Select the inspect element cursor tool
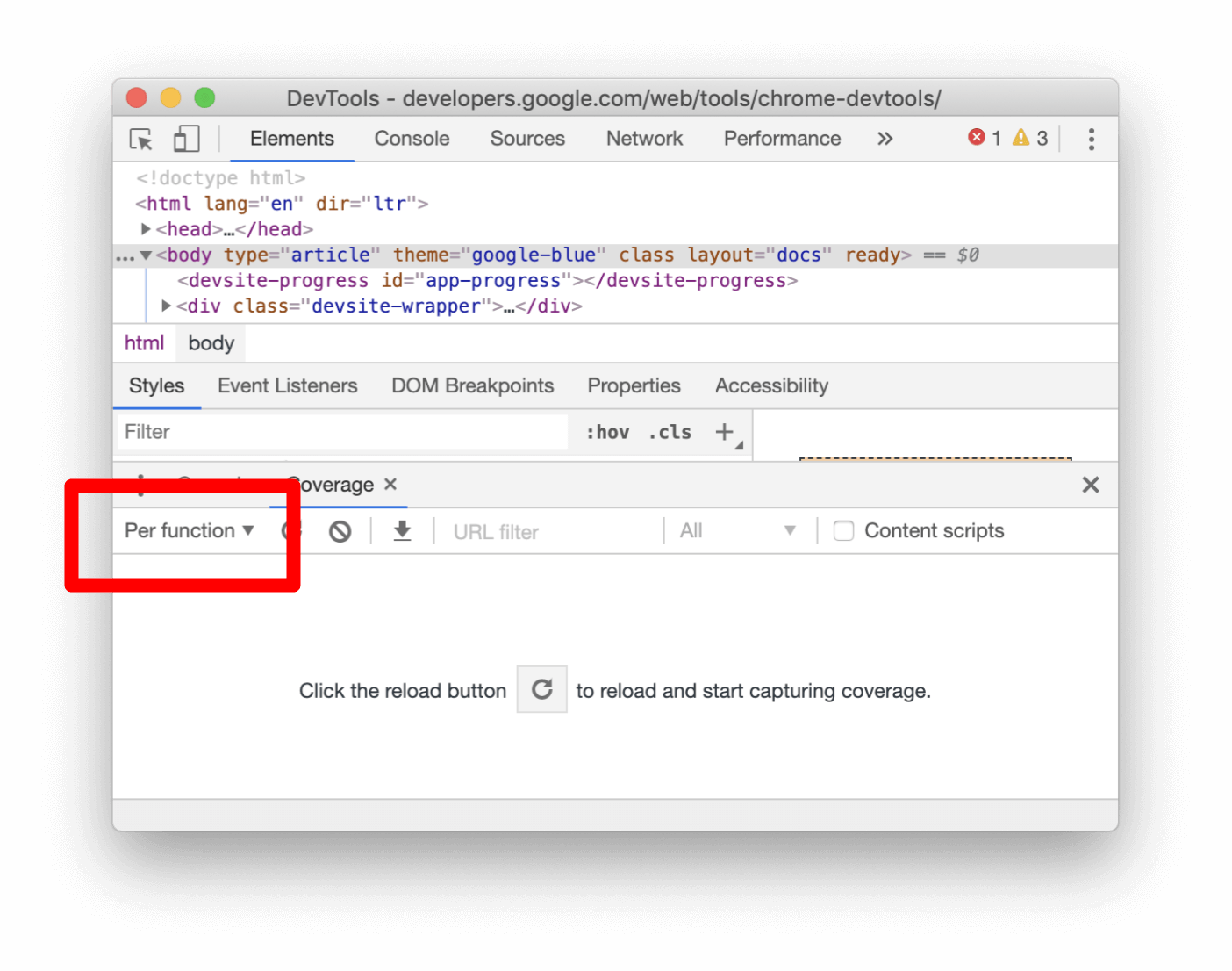Image resolution: width=1232 pixels, height=971 pixels. coord(140,139)
